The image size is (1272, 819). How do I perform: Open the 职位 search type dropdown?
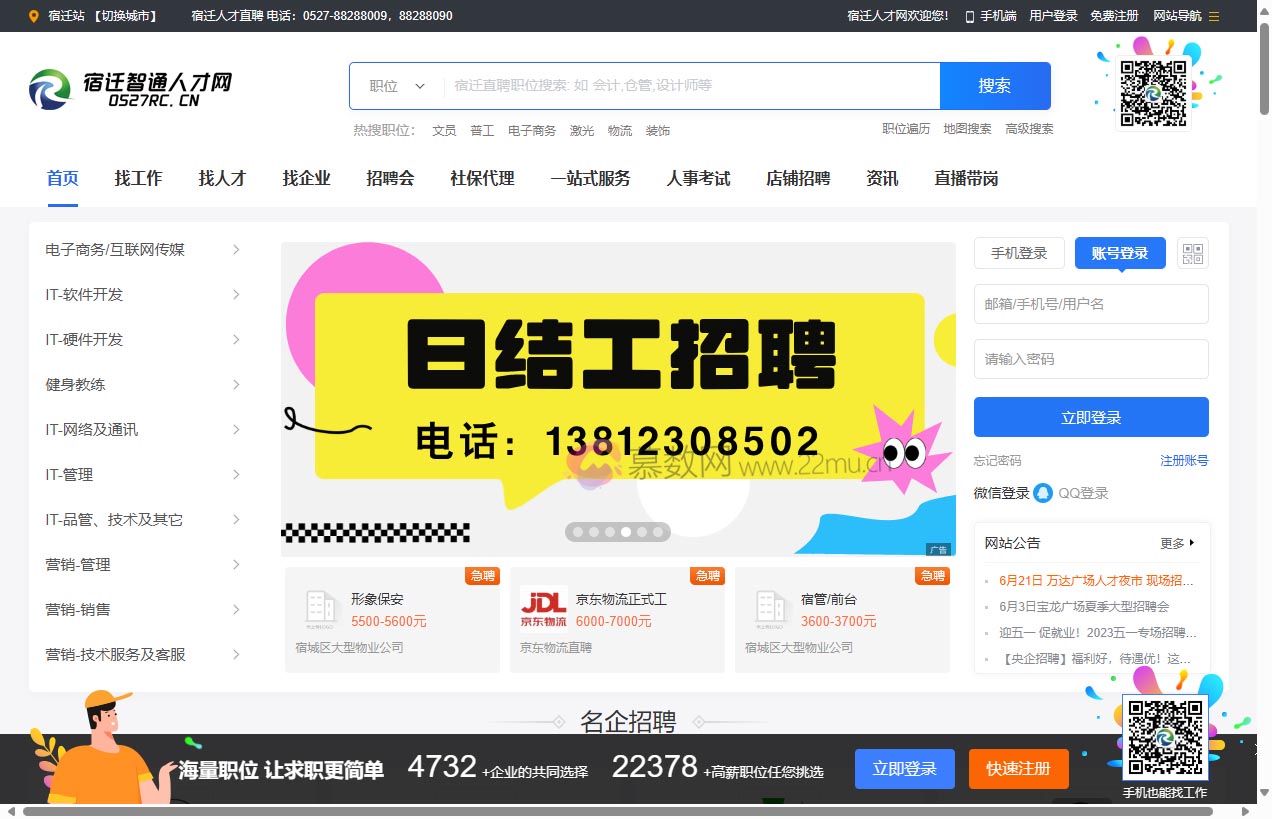coord(395,86)
